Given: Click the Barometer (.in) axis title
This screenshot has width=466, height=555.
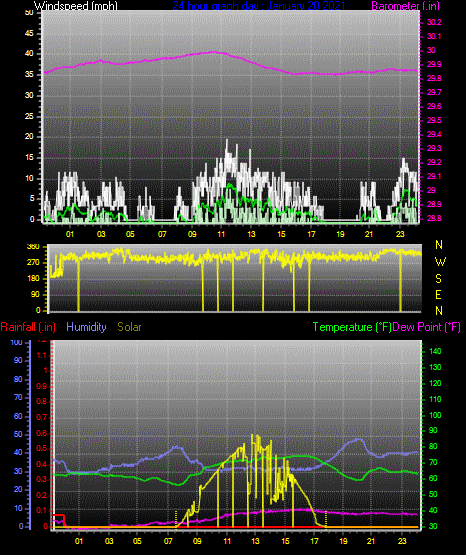Looking at the screenshot, I should point(406,6).
